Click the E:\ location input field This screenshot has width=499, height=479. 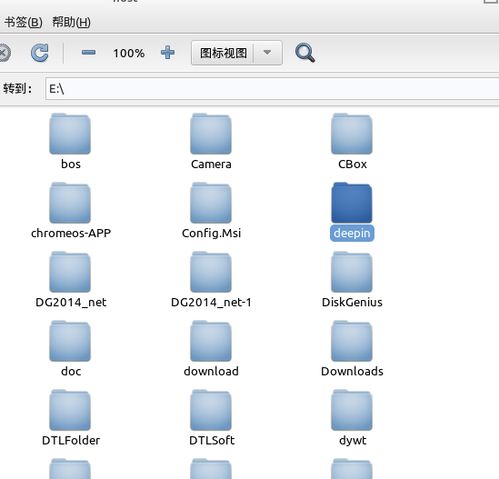point(272,89)
